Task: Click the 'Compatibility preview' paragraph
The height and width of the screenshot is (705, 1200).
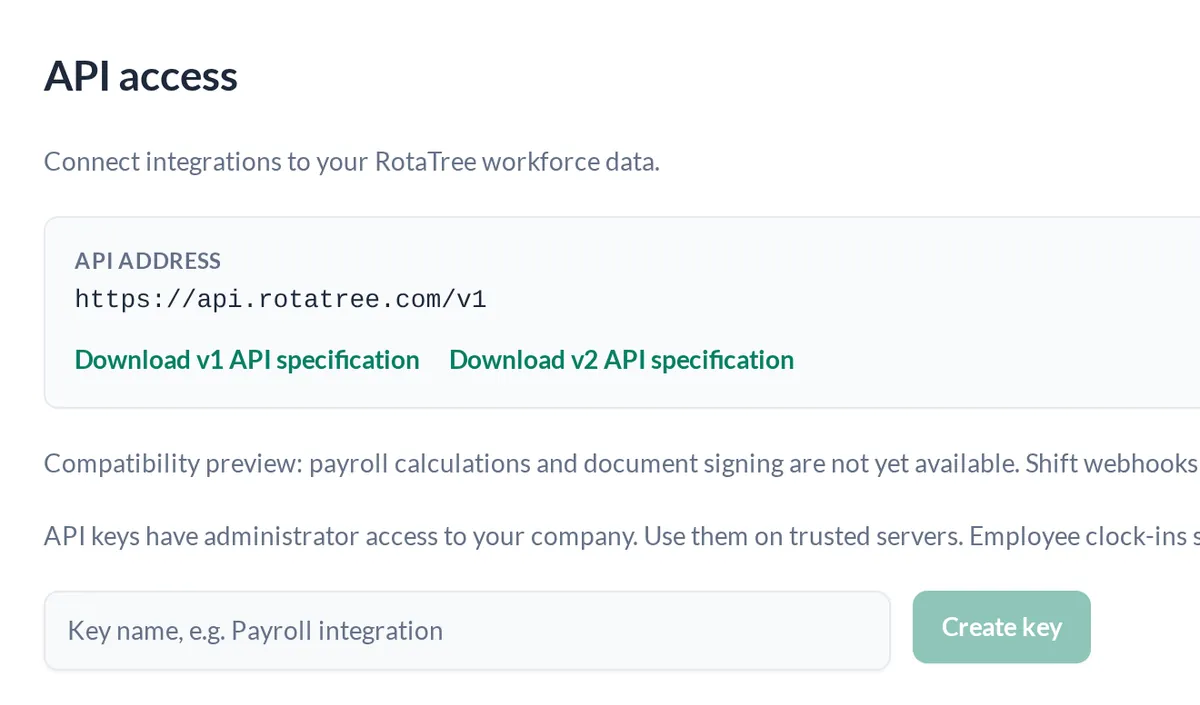Action: [622, 464]
